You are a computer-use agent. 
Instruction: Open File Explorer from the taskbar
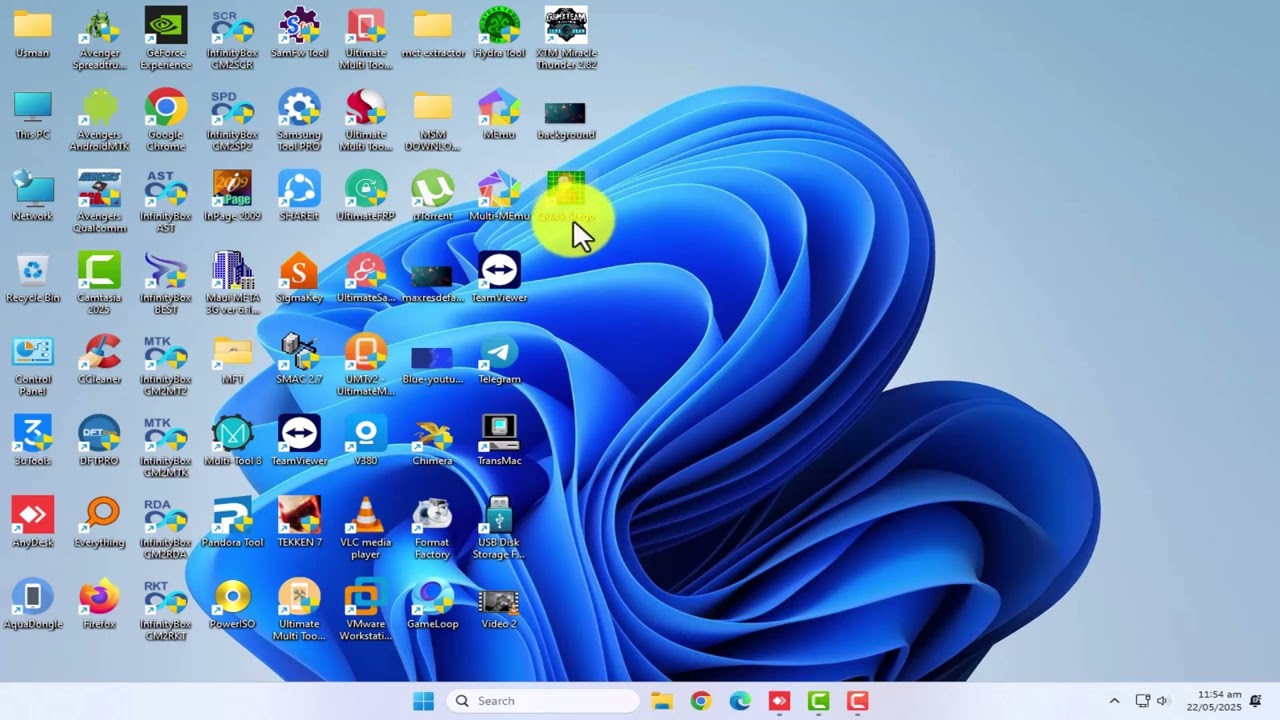click(661, 701)
